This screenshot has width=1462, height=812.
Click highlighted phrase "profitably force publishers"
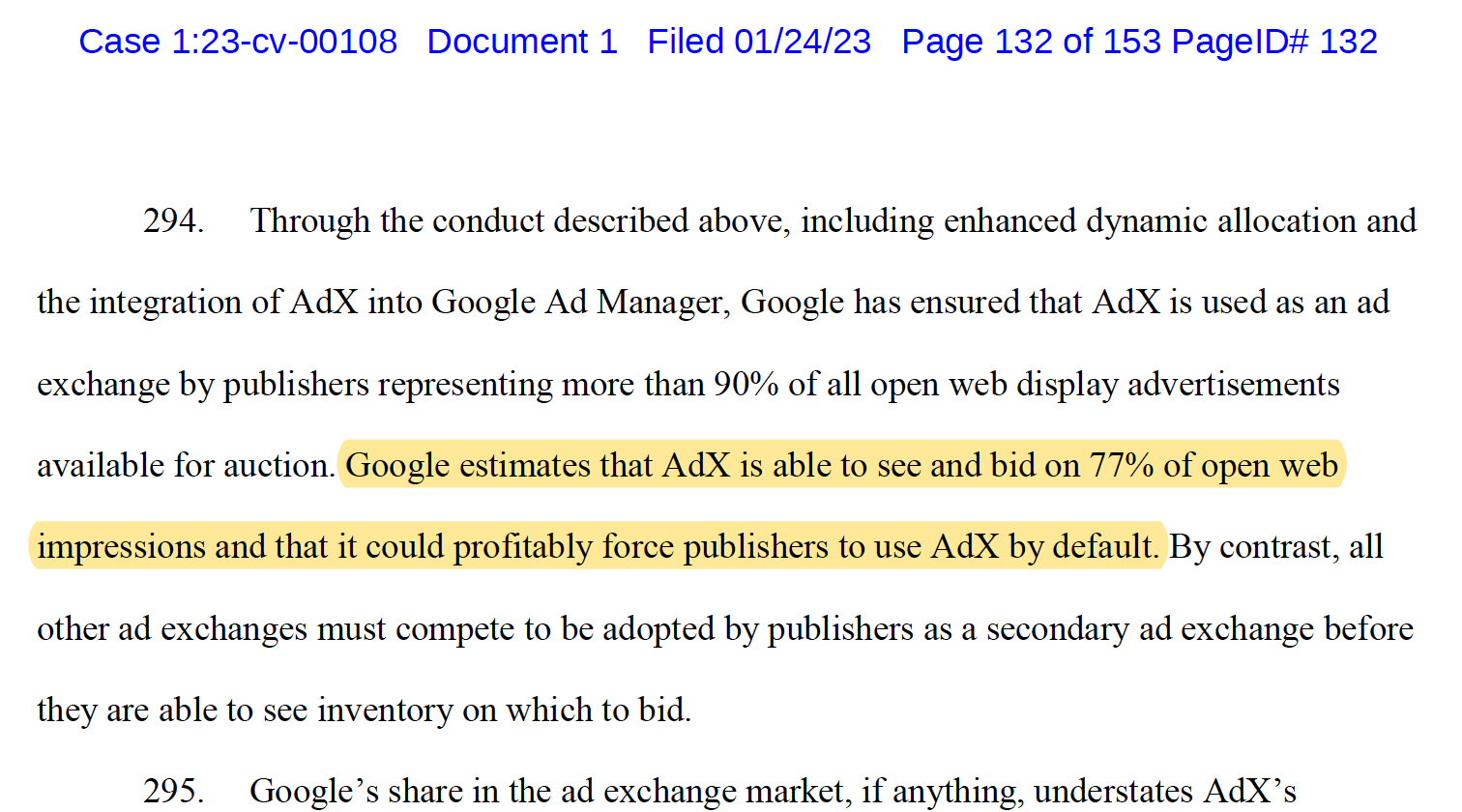642,547
